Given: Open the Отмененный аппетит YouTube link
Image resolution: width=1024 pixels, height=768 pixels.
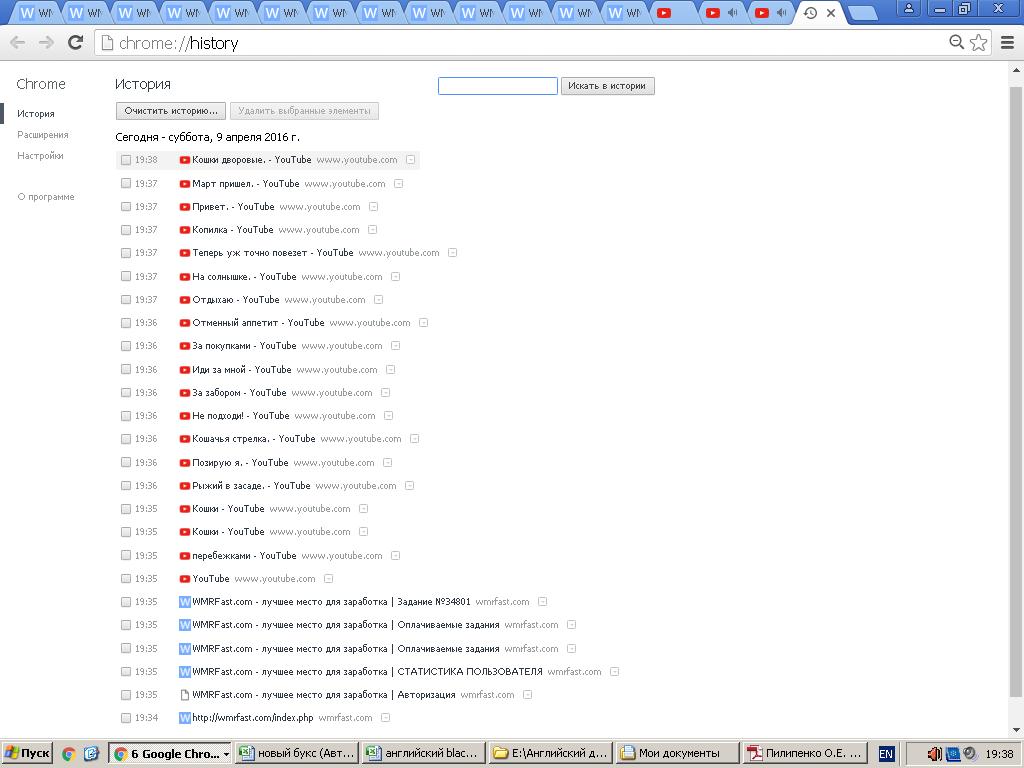Looking at the screenshot, I should click(259, 323).
